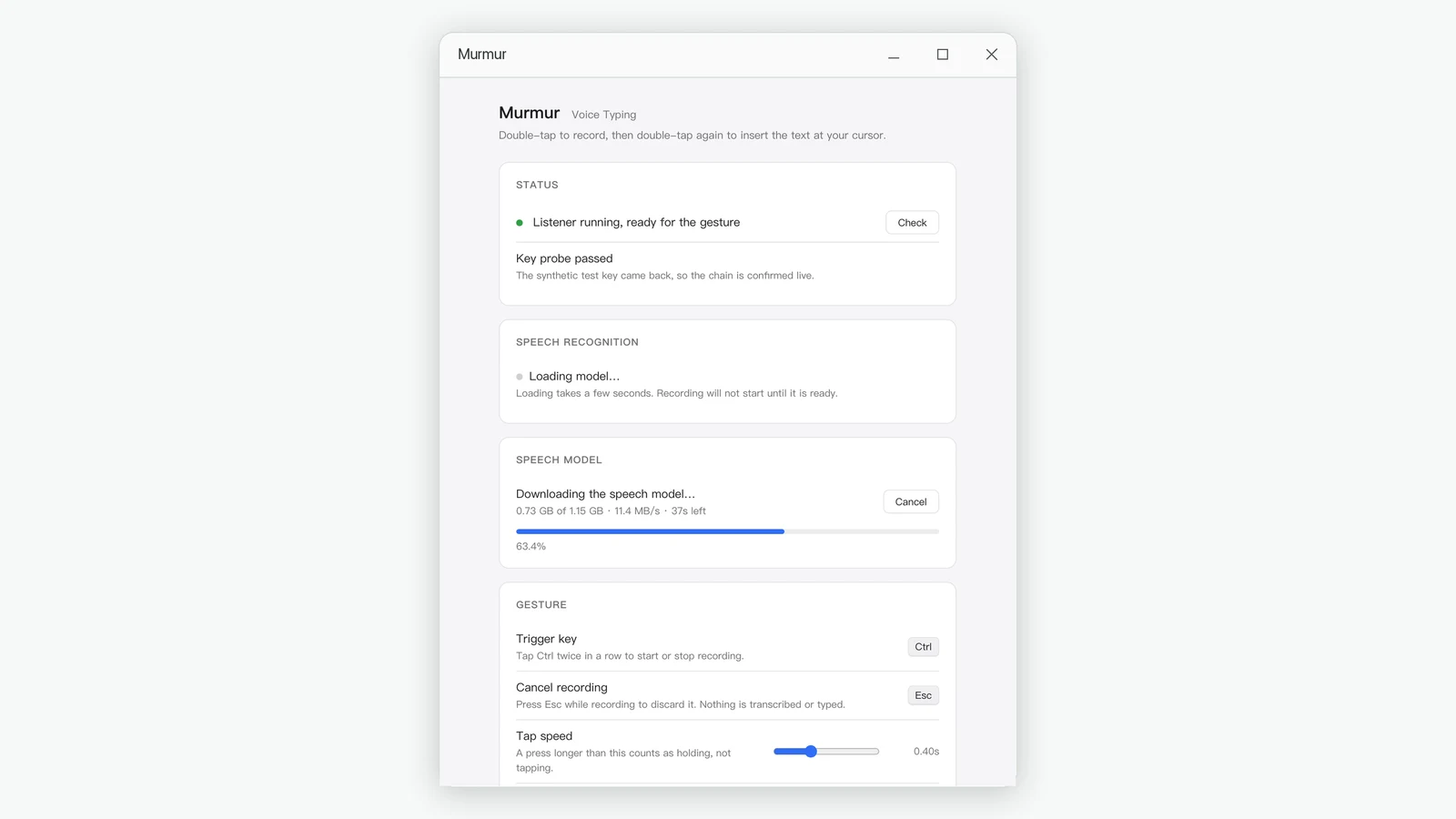Click the large Murmur page heading
The image size is (1456, 819).
pyautogui.click(x=529, y=113)
